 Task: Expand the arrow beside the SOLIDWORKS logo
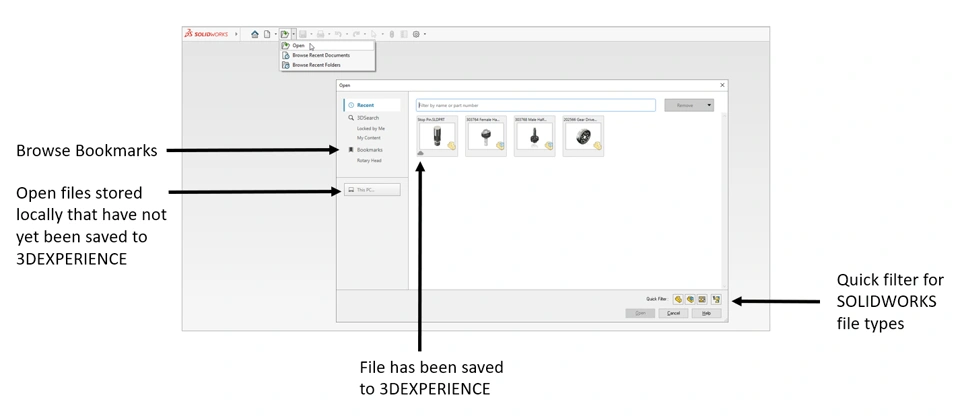237,34
